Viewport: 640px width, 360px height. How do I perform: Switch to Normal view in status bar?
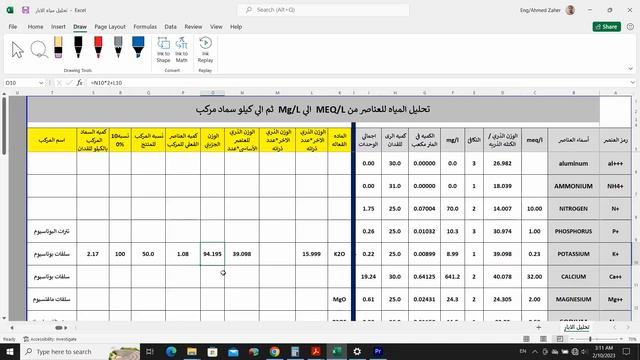click(527, 339)
